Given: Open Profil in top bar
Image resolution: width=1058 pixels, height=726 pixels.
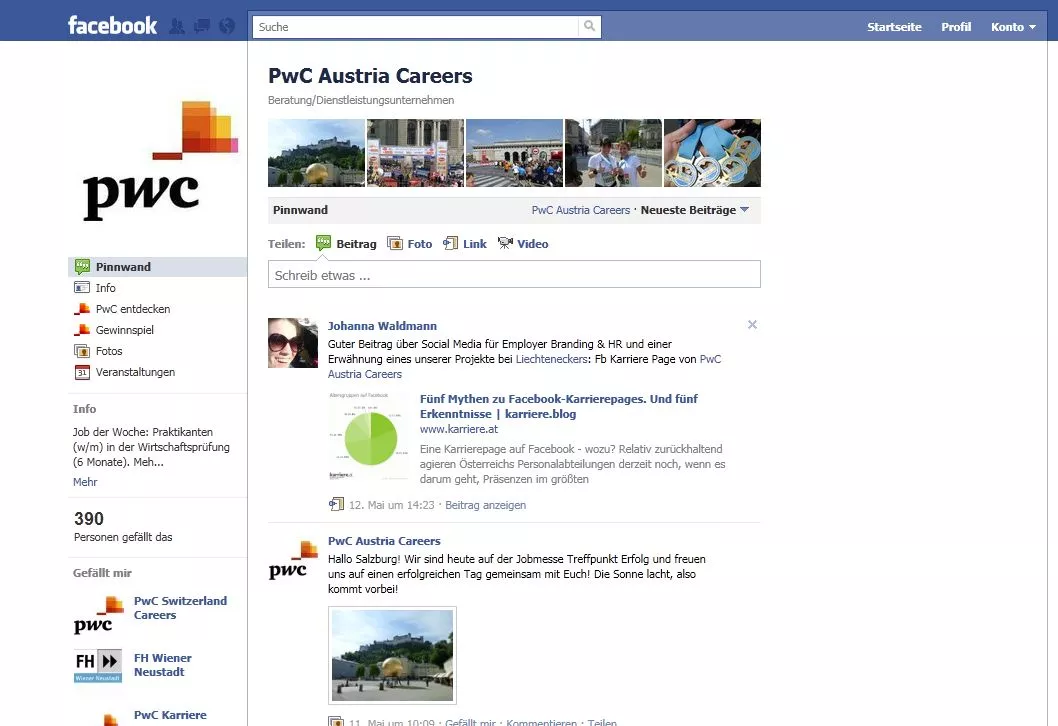Looking at the screenshot, I should (x=956, y=27).
